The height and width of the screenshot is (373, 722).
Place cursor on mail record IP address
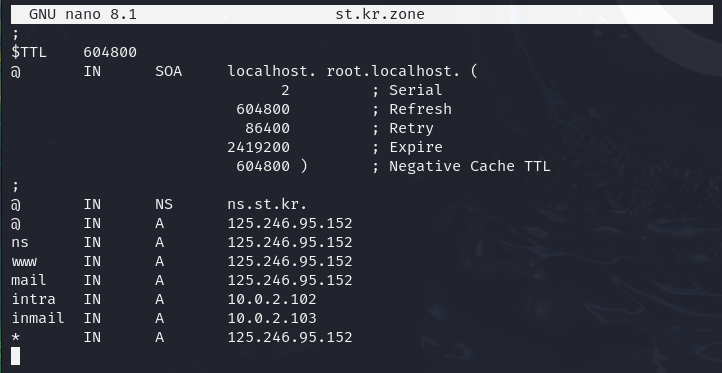290,280
